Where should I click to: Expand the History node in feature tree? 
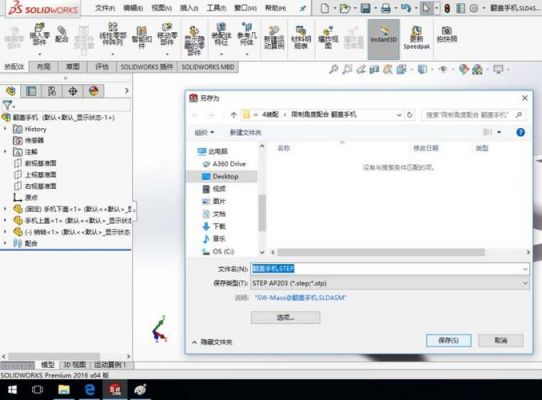tap(5, 129)
